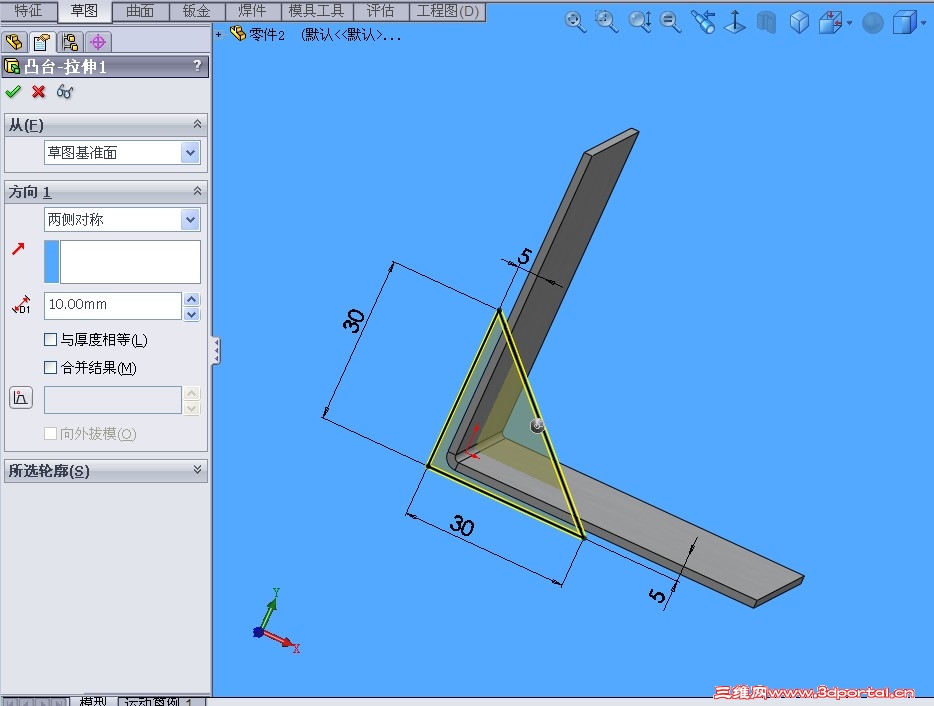934x706 pixels.
Task: Open the ConfigurationManager tab icon
Action: (x=70, y=42)
